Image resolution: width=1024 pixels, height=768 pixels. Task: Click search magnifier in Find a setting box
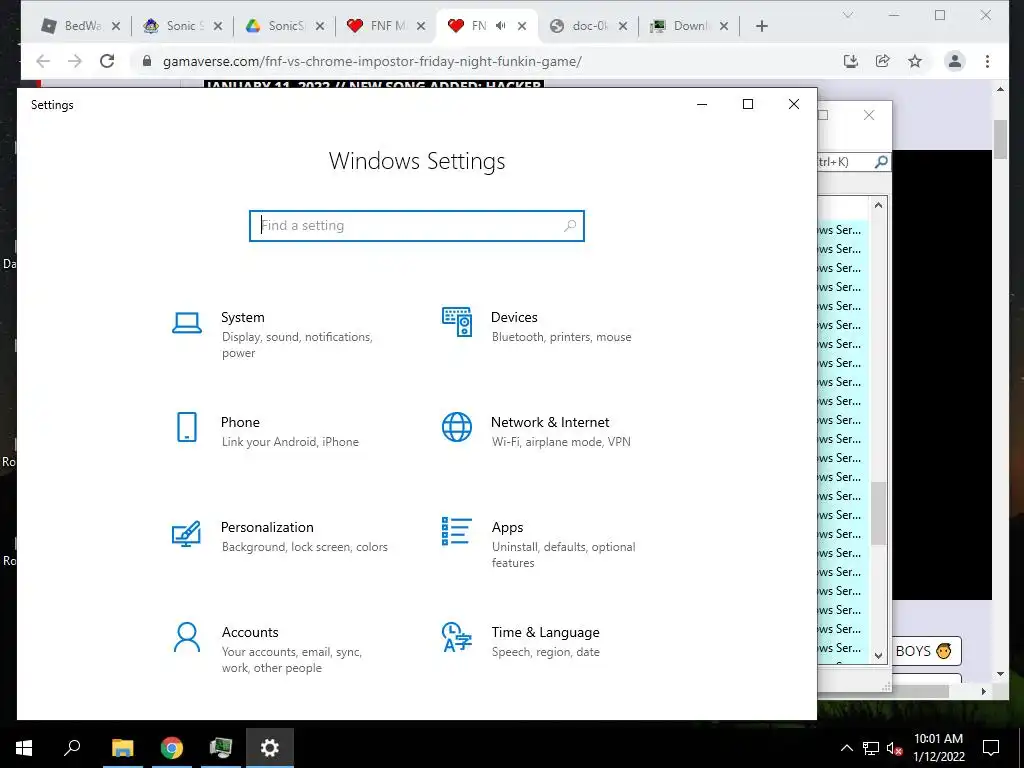570,225
